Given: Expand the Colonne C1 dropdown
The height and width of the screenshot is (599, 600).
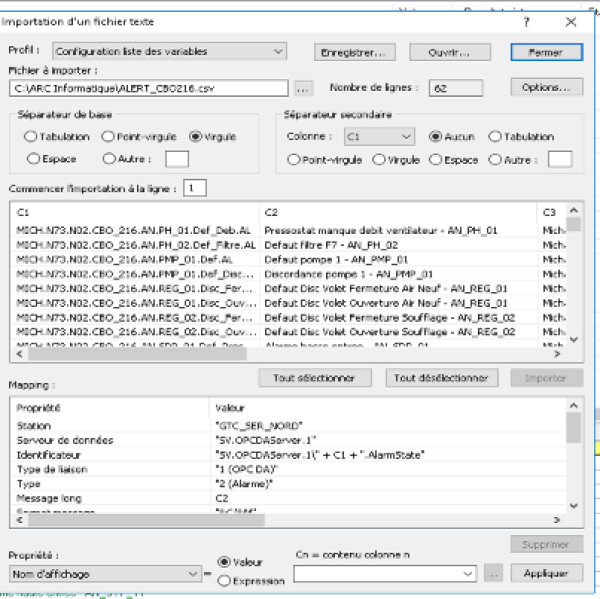Looking at the screenshot, I should click(x=405, y=136).
